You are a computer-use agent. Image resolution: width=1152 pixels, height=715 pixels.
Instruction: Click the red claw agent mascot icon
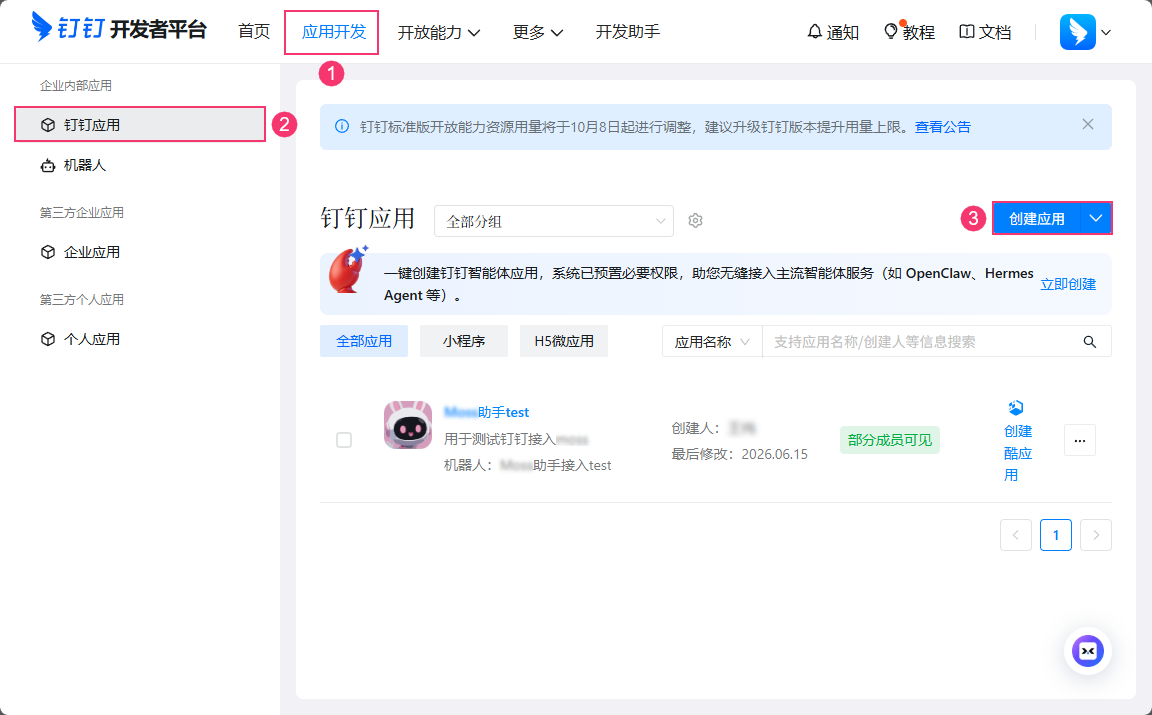(348, 270)
